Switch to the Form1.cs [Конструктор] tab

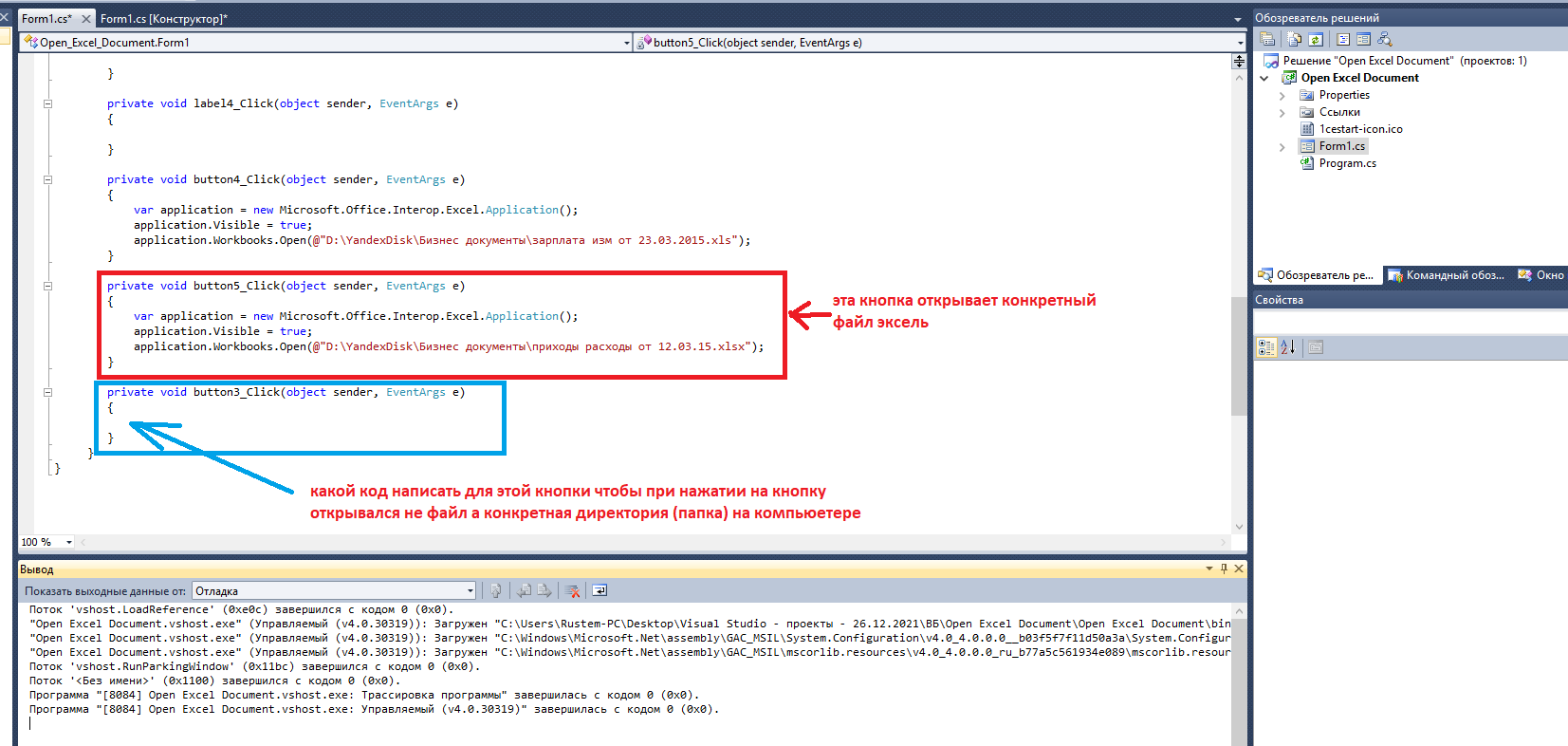(164, 19)
